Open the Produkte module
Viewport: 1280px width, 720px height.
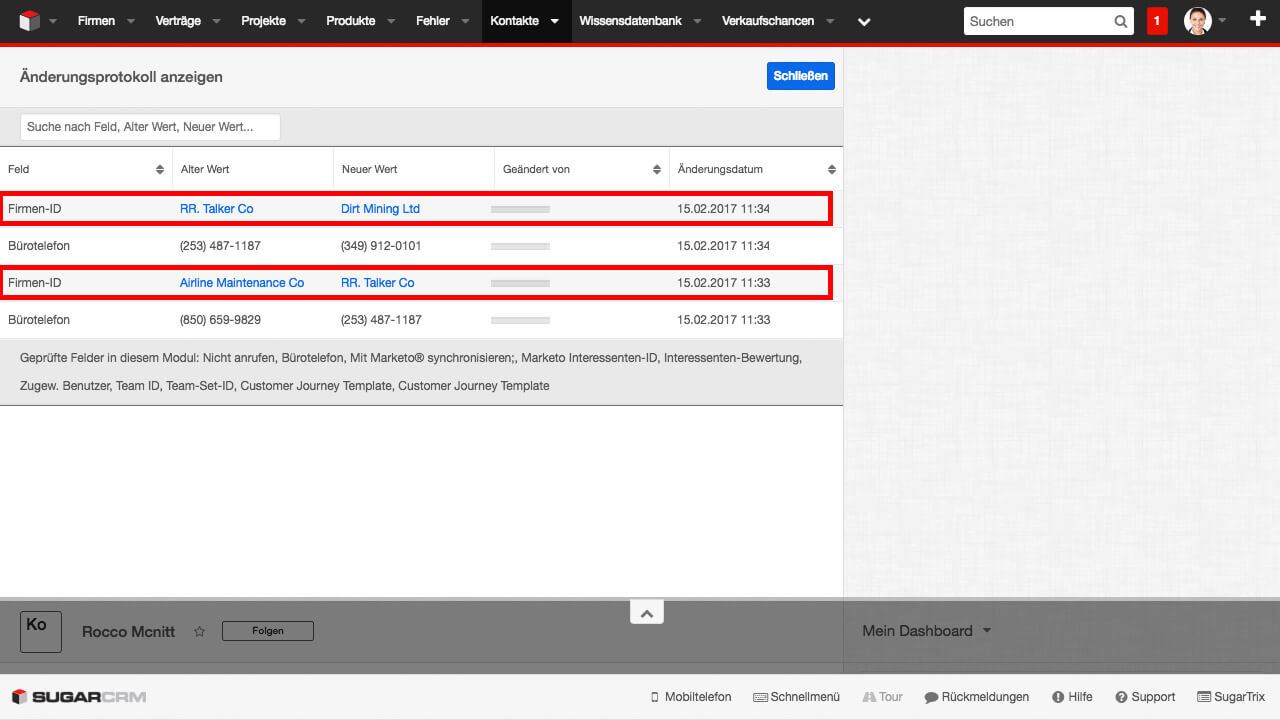coord(351,21)
